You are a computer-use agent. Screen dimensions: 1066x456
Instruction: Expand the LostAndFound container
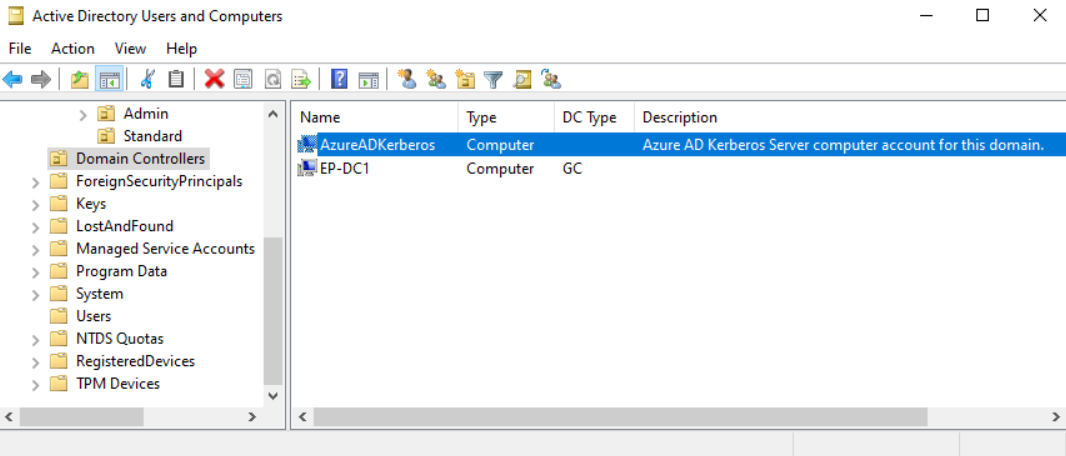[35, 226]
